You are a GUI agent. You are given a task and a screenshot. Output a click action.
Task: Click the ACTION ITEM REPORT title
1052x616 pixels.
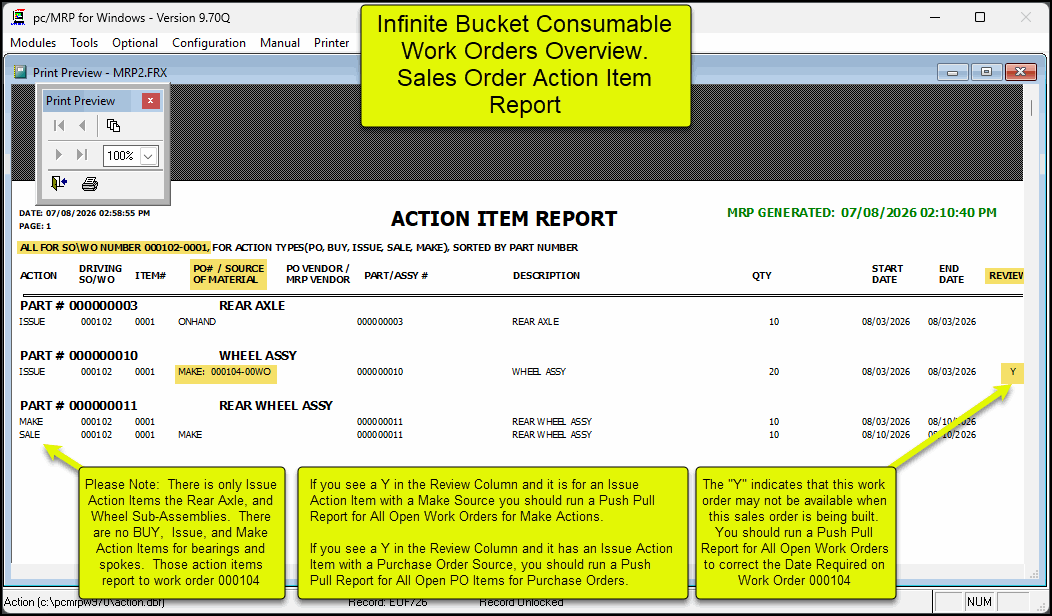tap(504, 219)
